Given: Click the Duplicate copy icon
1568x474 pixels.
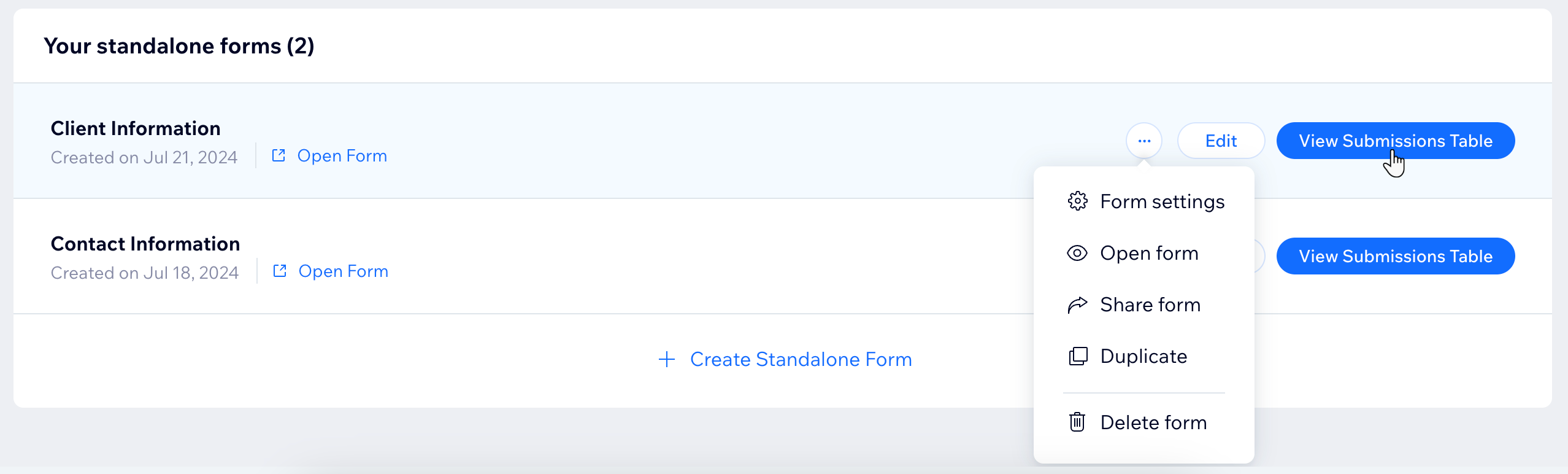Looking at the screenshot, I should 1078,356.
